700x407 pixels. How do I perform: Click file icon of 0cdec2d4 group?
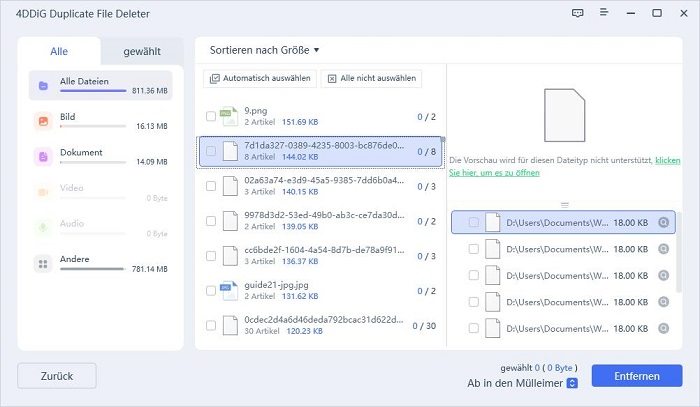tap(230, 325)
